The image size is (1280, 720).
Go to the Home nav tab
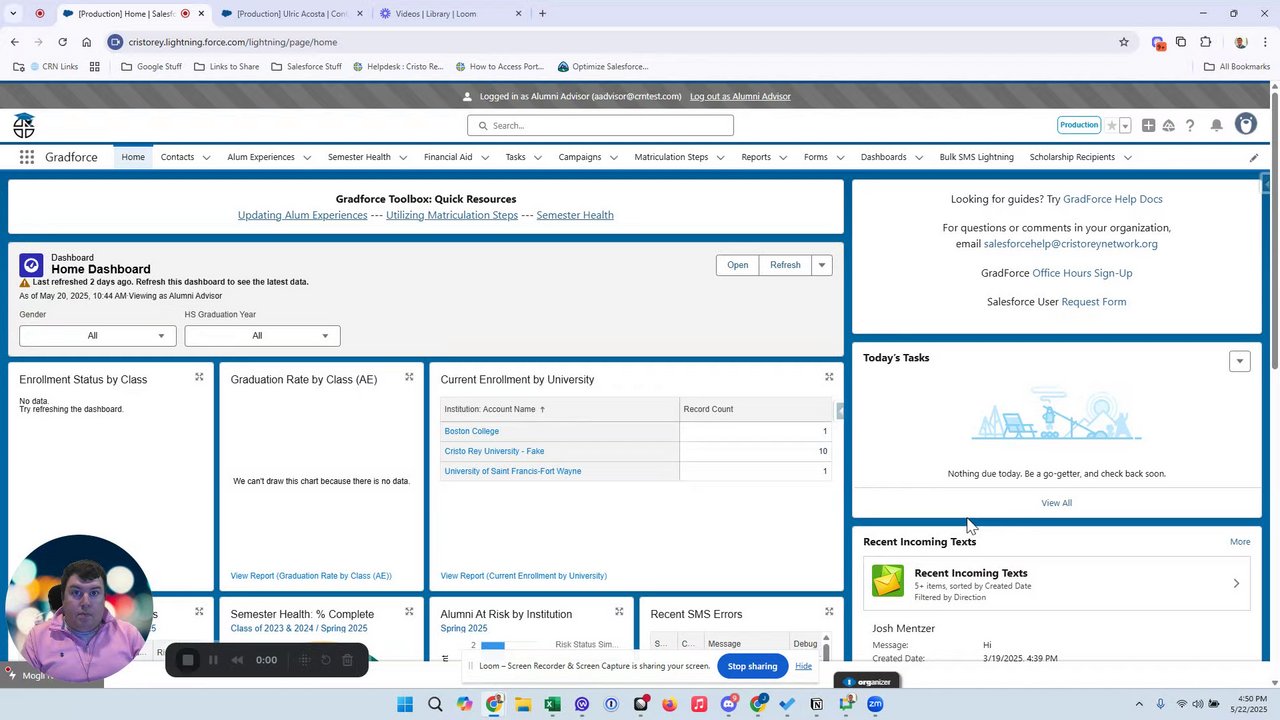click(x=133, y=157)
